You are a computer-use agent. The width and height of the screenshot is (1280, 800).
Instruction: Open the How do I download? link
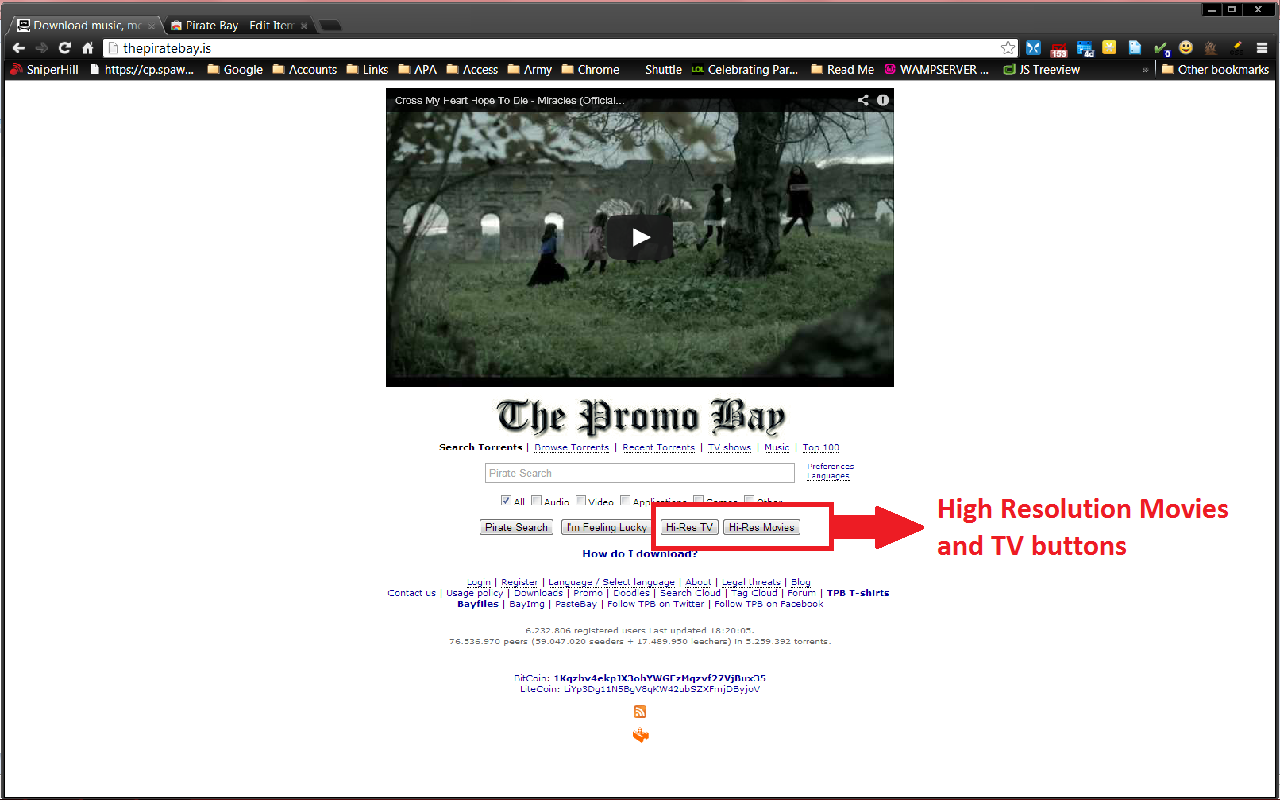(640, 553)
